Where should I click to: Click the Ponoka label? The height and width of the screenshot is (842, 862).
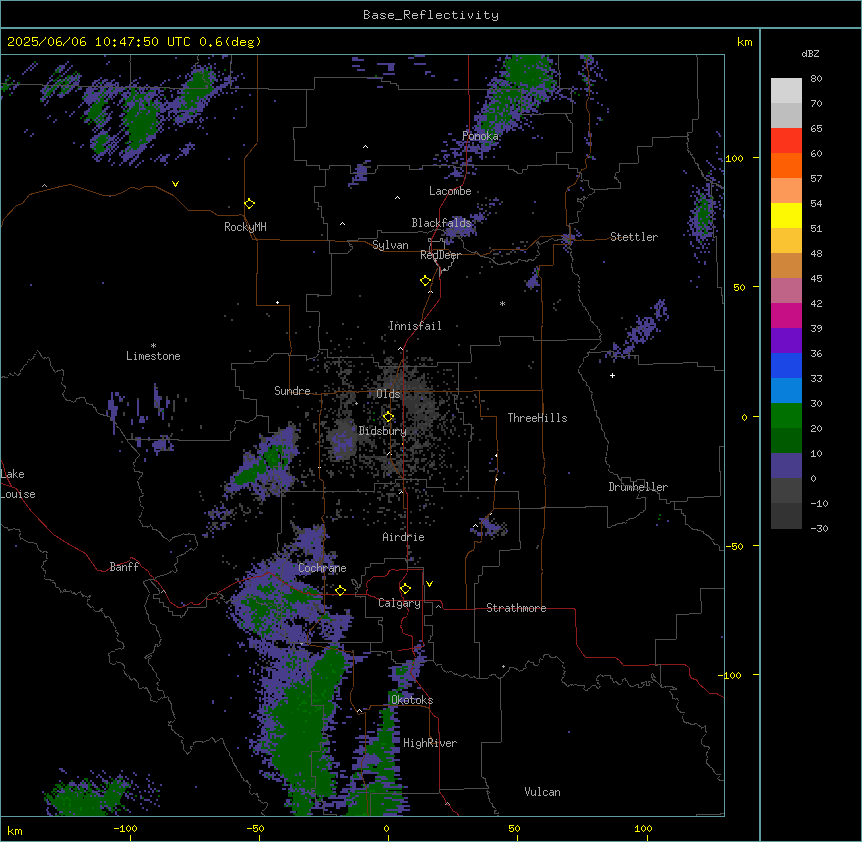click(480, 136)
